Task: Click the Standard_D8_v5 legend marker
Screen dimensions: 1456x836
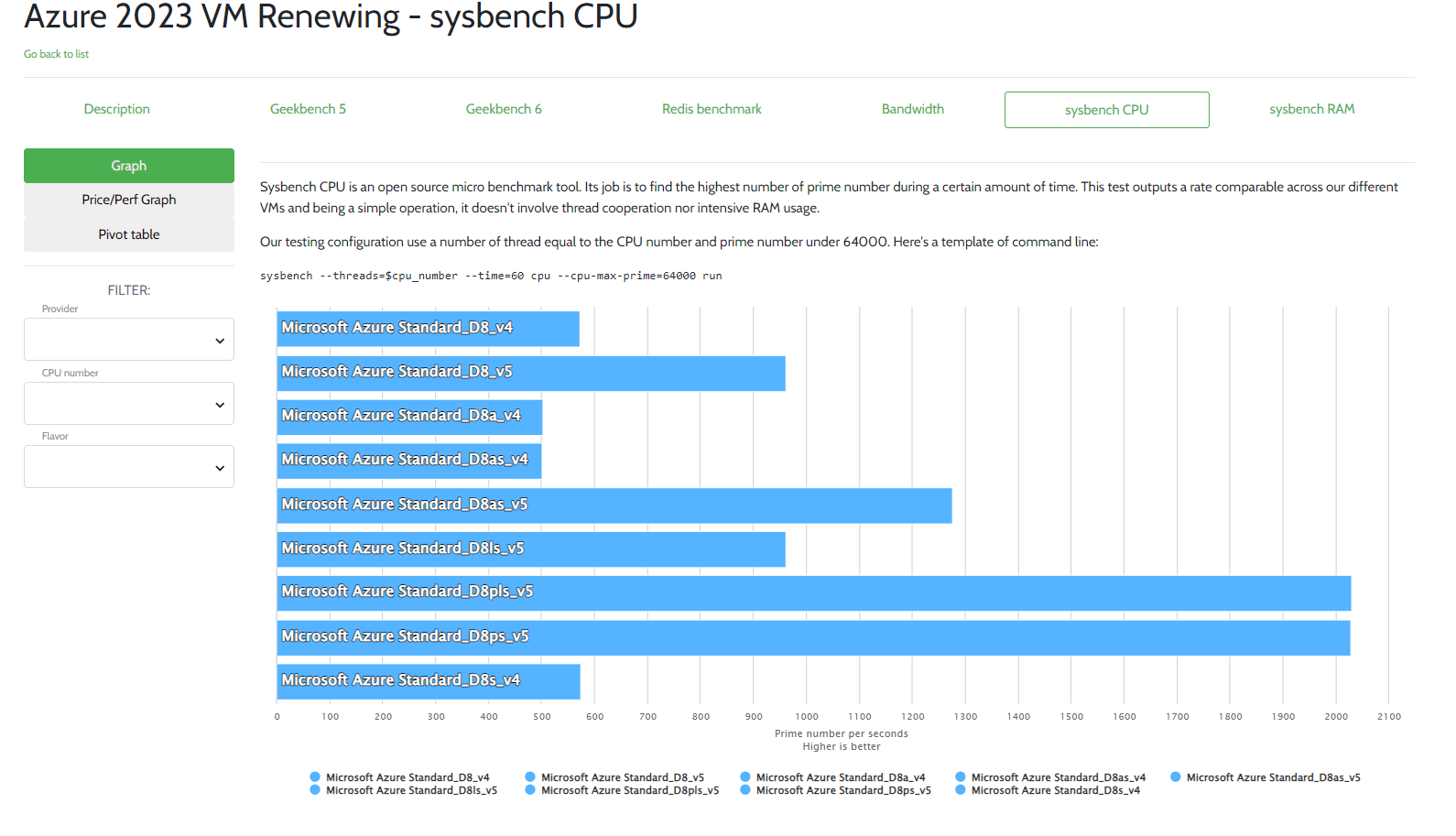Action: click(530, 776)
